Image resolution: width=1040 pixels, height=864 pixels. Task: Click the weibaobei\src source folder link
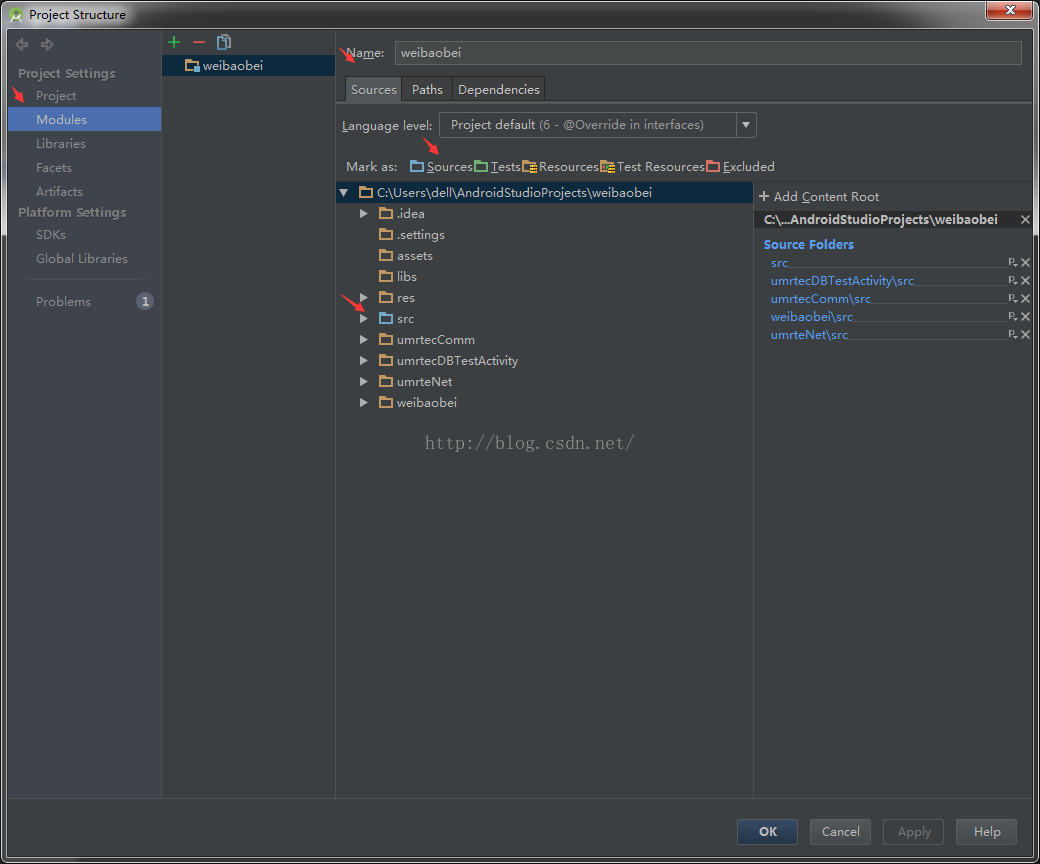(x=811, y=316)
